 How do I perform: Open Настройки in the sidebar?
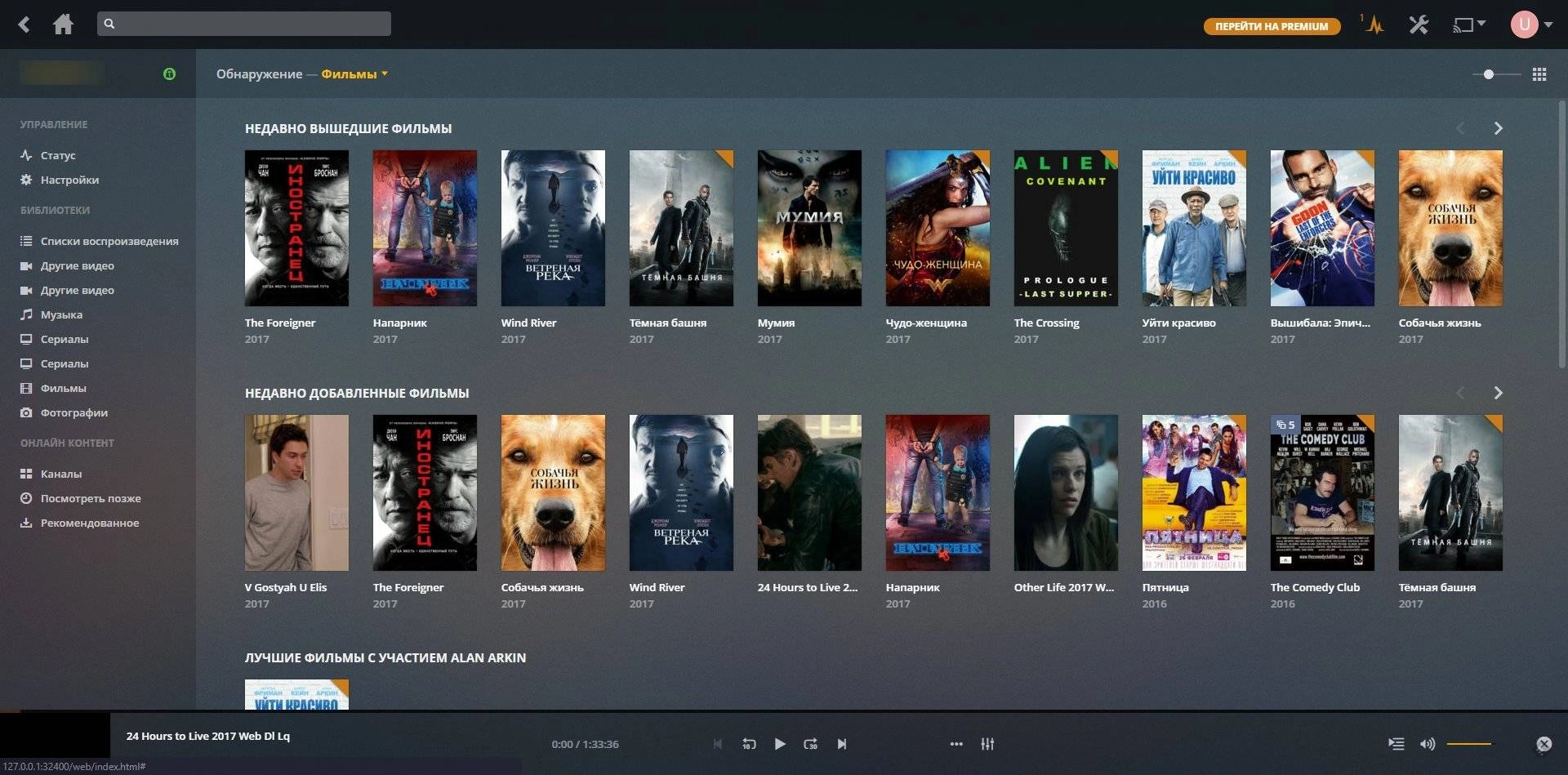pos(69,180)
